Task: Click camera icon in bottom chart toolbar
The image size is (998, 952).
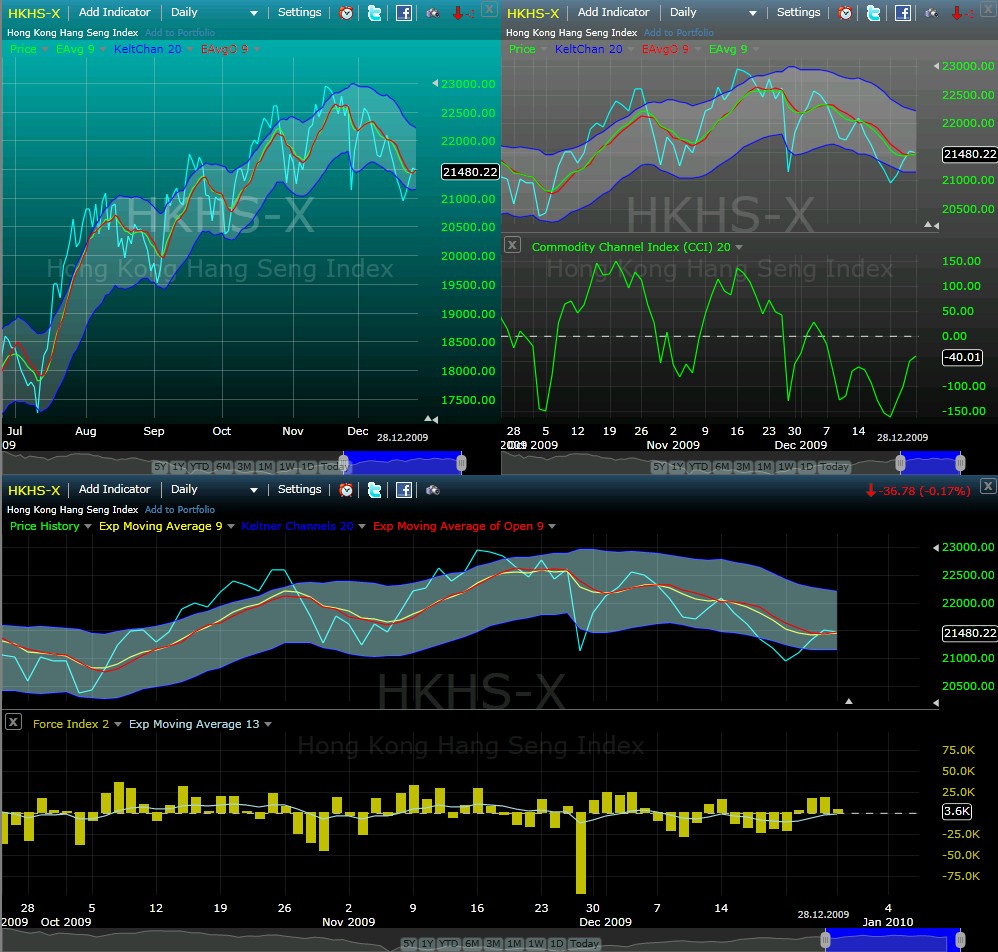Action: tap(433, 490)
